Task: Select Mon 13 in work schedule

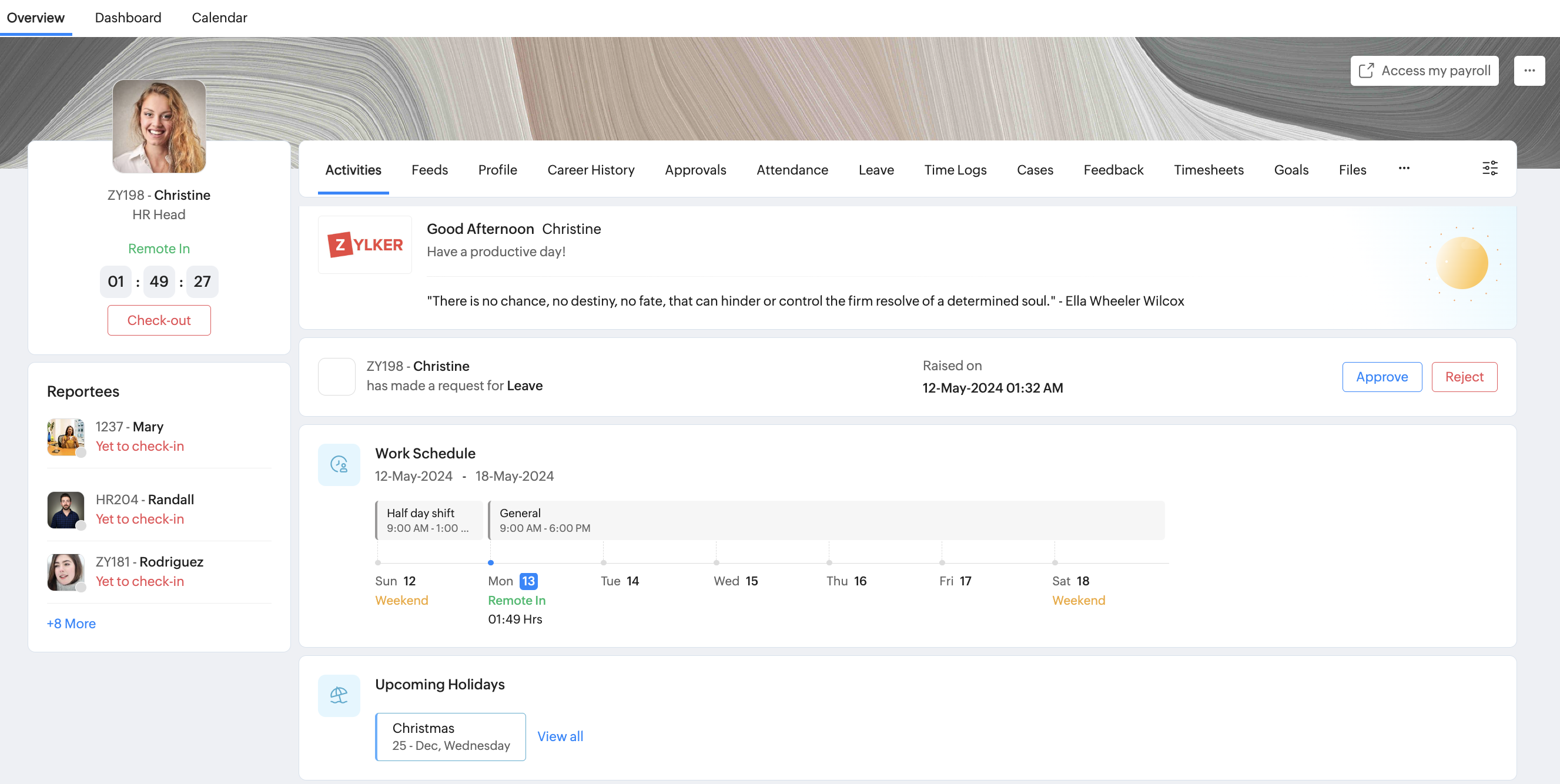Action: 513,581
